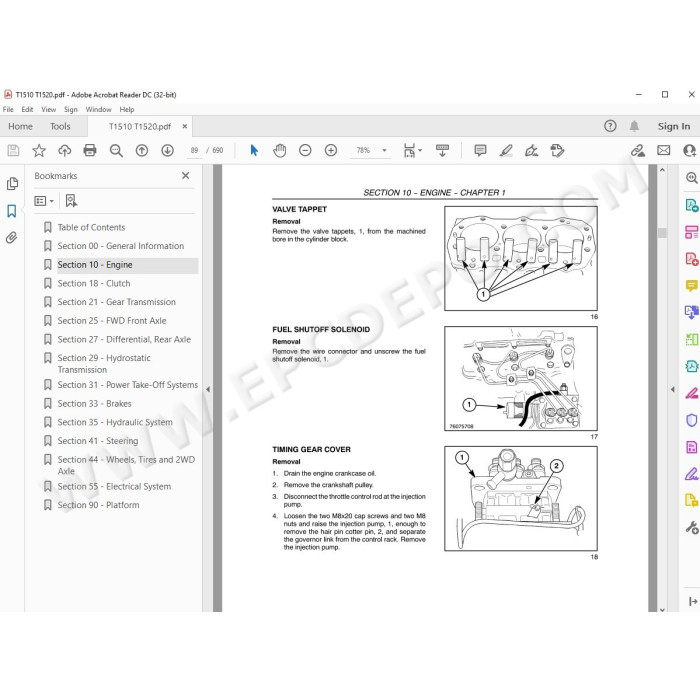
Task: Find the current bookmark icon
Action: [71, 201]
